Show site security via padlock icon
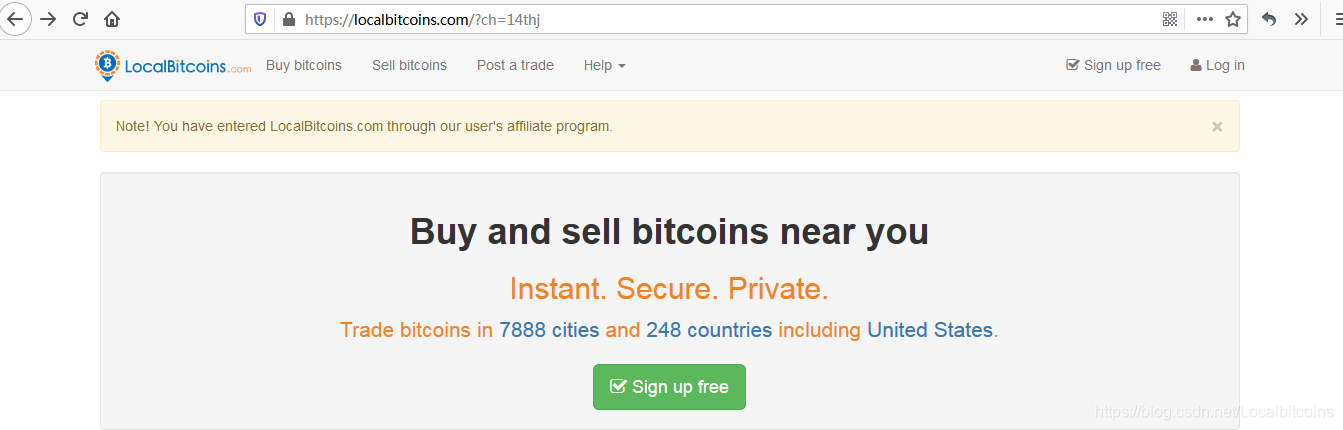 pyautogui.click(x=289, y=19)
